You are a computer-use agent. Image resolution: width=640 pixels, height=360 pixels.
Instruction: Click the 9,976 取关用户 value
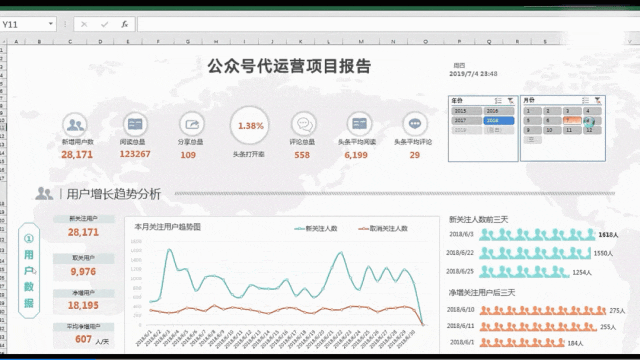click(x=83, y=272)
